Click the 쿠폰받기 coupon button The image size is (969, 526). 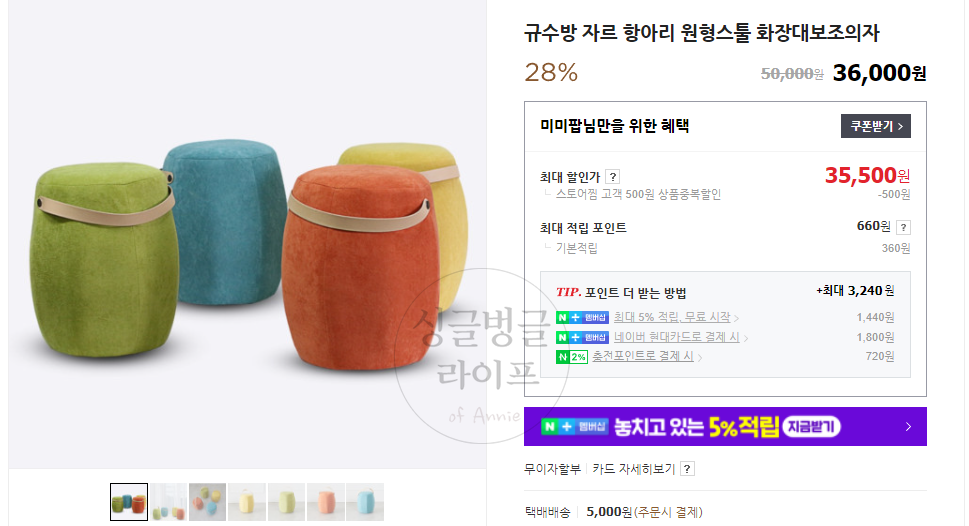click(x=875, y=126)
